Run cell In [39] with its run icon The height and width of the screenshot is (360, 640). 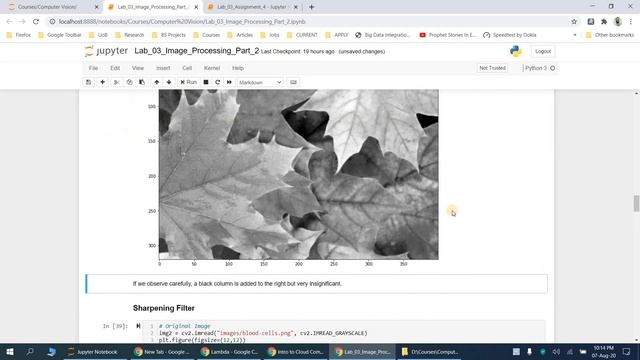click(x=138, y=326)
